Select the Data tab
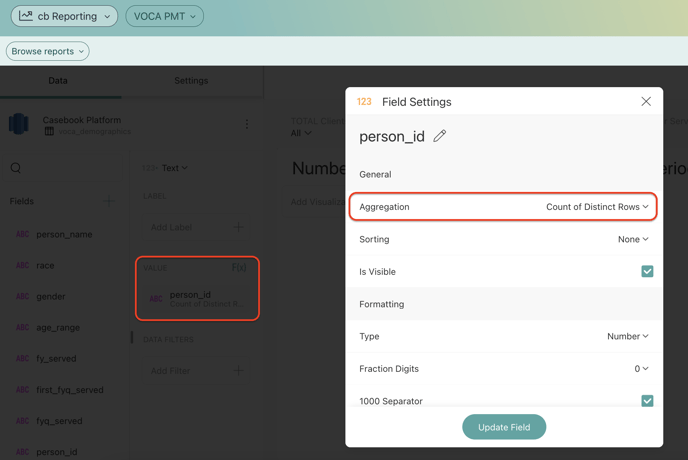688x460 pixels. 58,81
